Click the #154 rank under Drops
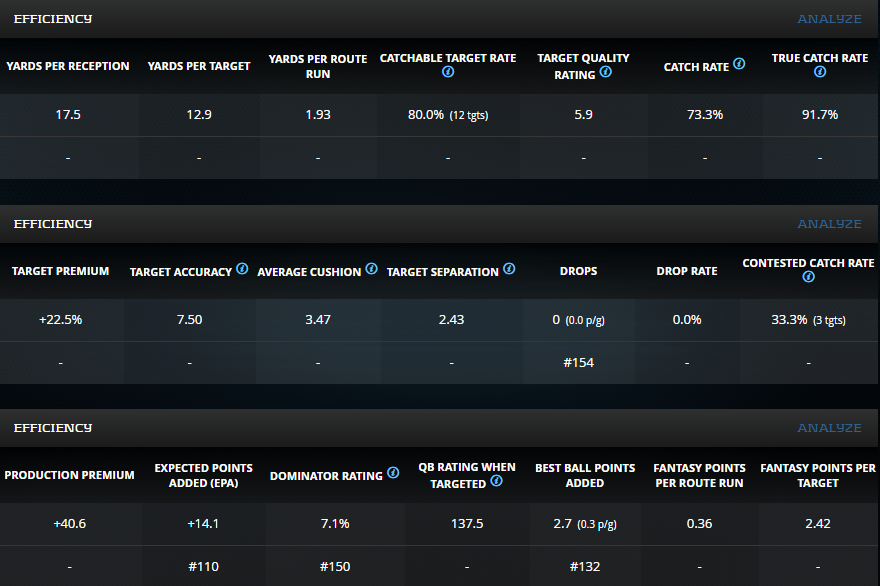This screenshot has width=880, height=586. tap(578, 362)
